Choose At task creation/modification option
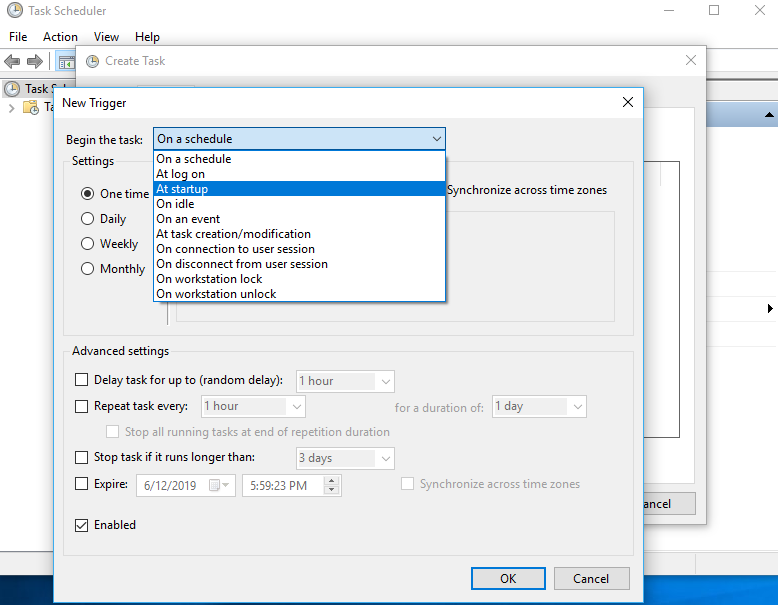This screenshot has height=605, width=778. pos(299,234)
